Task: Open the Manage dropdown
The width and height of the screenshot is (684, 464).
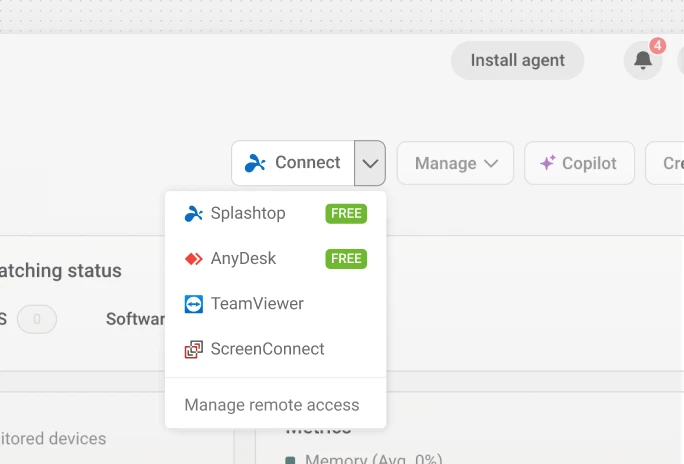Action: point(455,163)
